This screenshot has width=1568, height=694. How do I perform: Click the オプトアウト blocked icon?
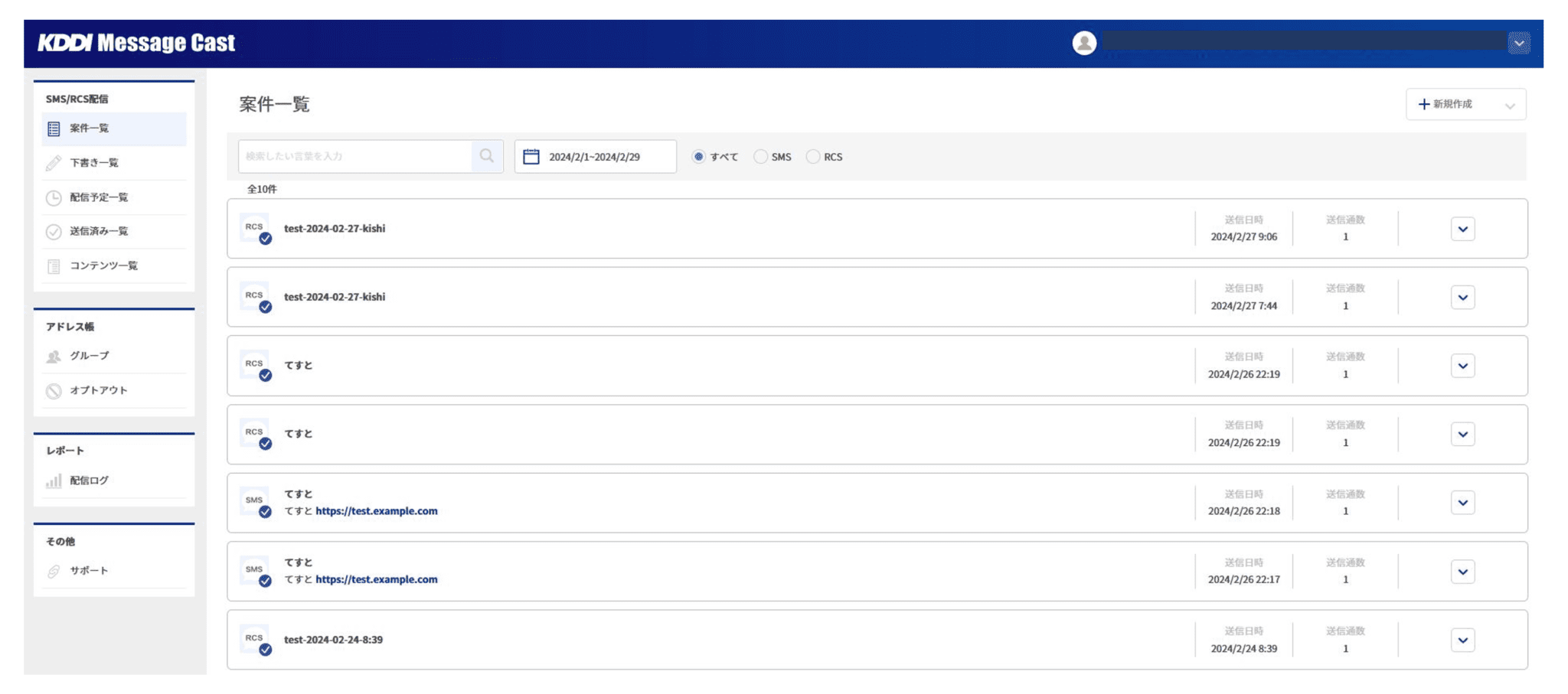pos(54,391)
